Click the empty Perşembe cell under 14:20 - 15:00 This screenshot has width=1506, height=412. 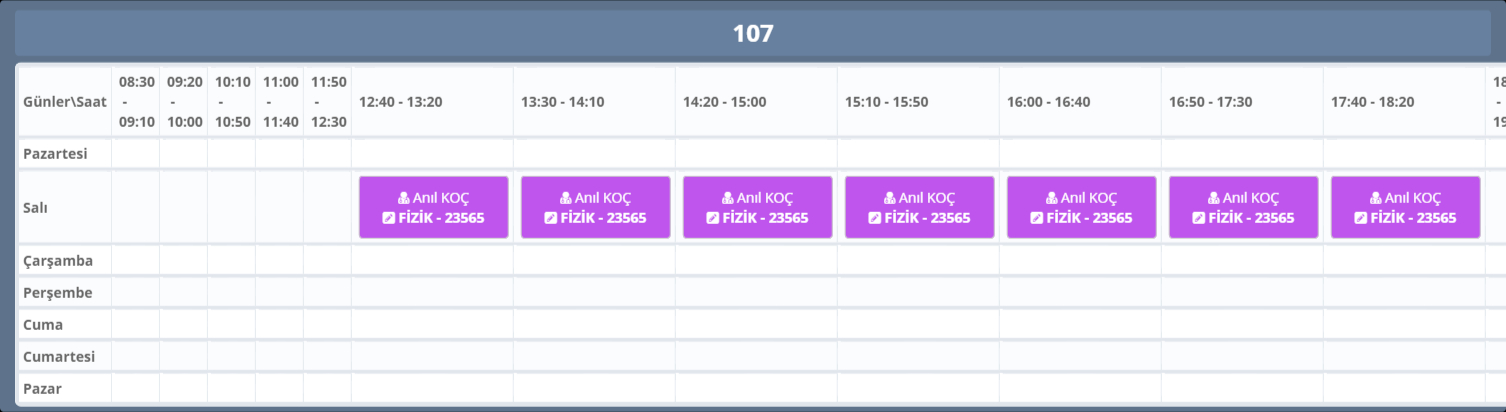point(756,293)
